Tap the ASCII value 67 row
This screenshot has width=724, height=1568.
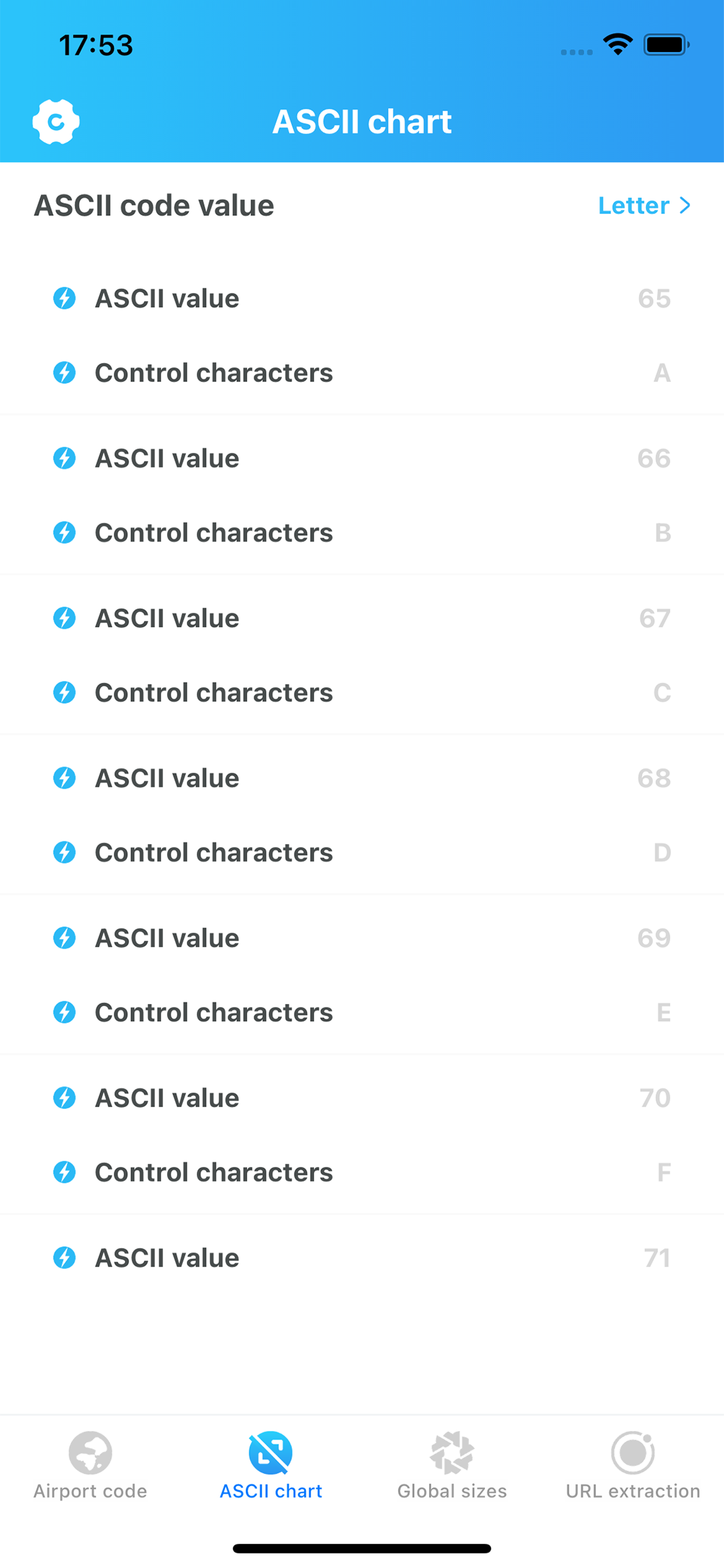click(x=362, y=618)
